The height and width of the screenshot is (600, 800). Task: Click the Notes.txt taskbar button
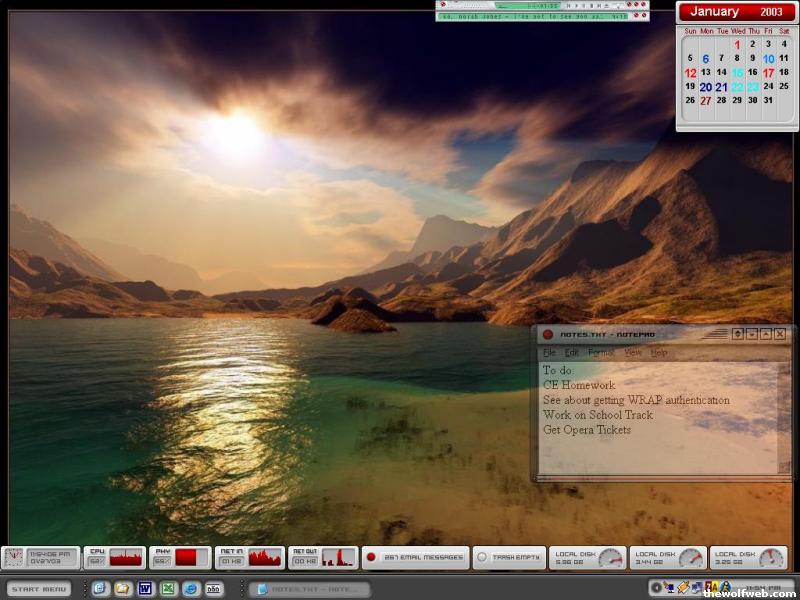point(308,589)
